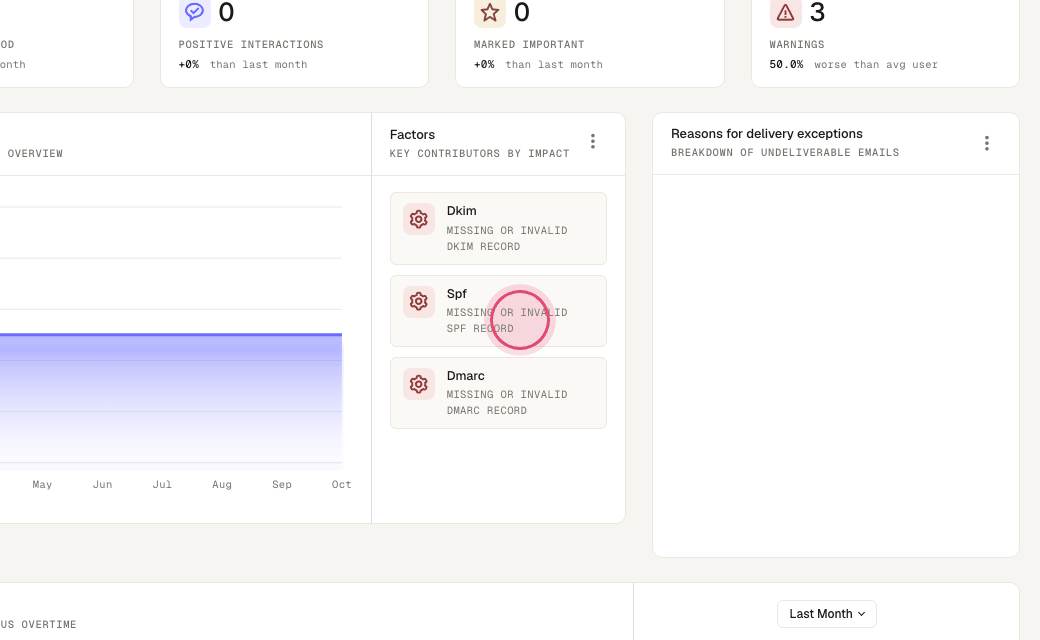Click the Jul label on the chart axis
1040x640 pixels.
[x=162, y=484]
